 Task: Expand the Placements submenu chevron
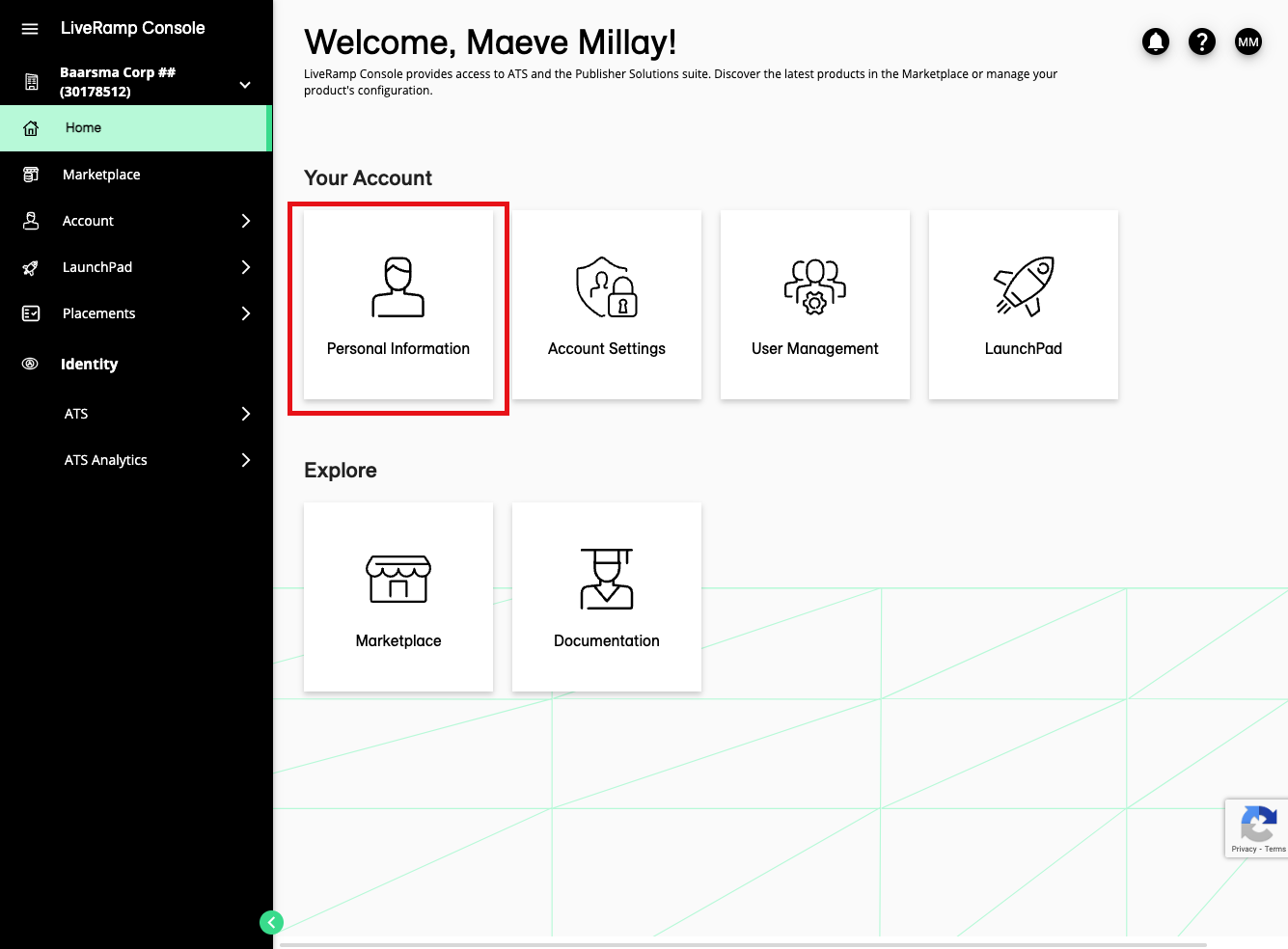click(246, 313)
